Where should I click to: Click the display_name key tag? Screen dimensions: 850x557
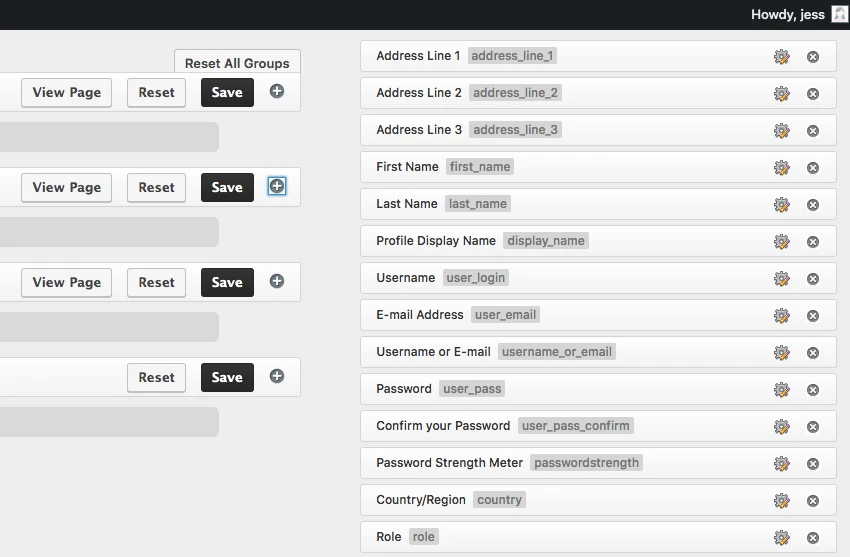tap(546, 241)
